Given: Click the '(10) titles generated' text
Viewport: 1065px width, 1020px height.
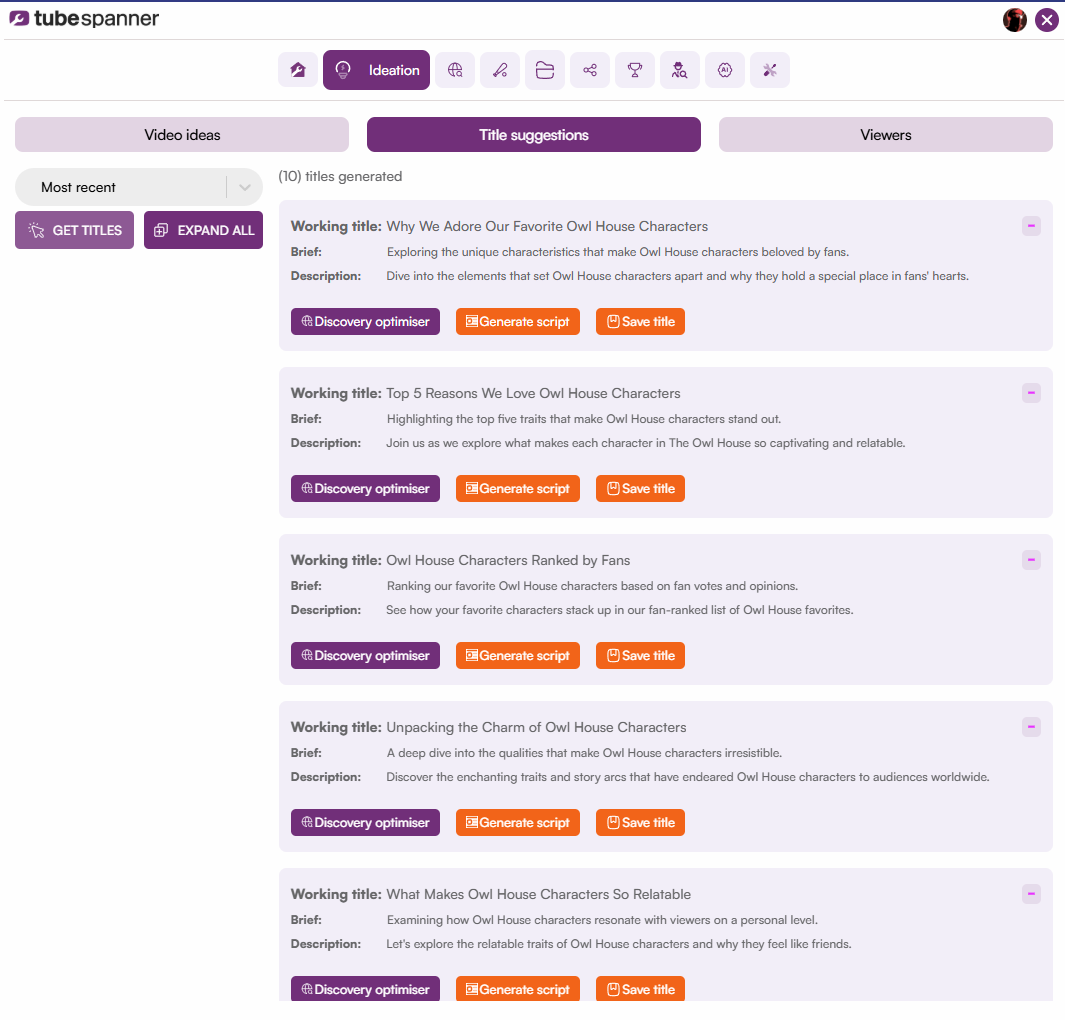Looking at the screenshot, I should pos(340,177).
